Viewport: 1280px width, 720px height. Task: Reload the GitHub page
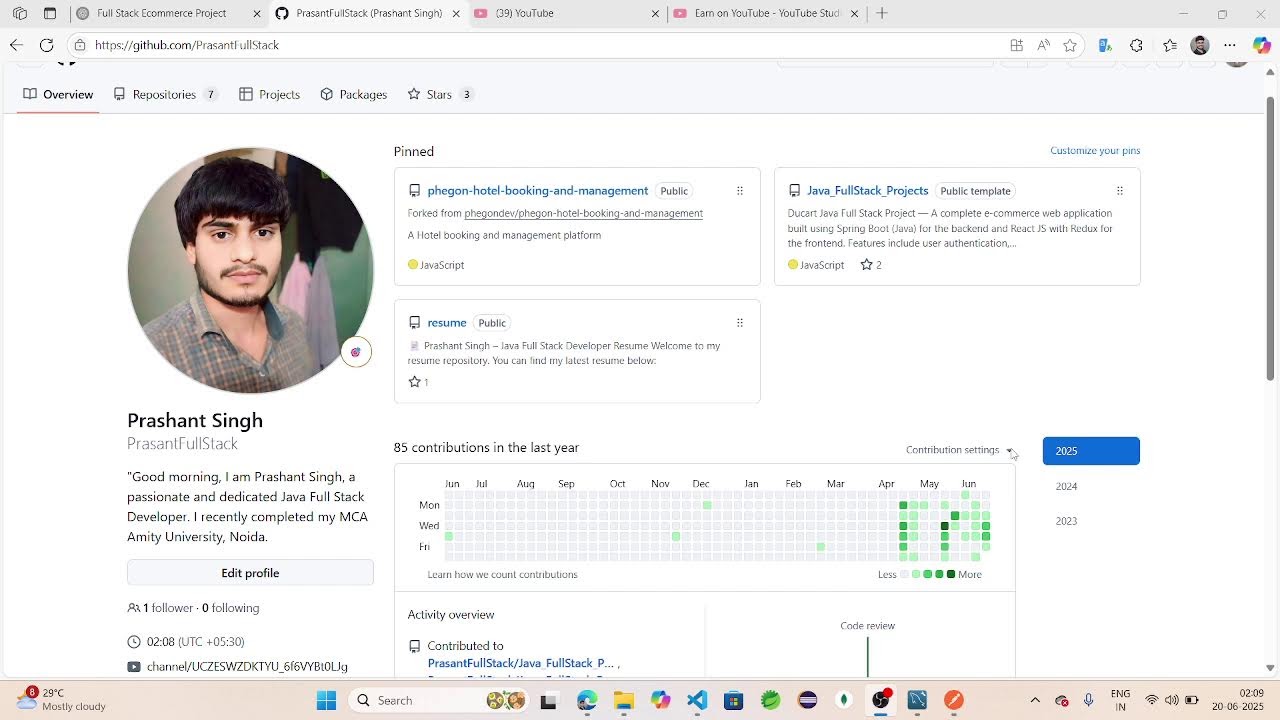tap(46, 45)
